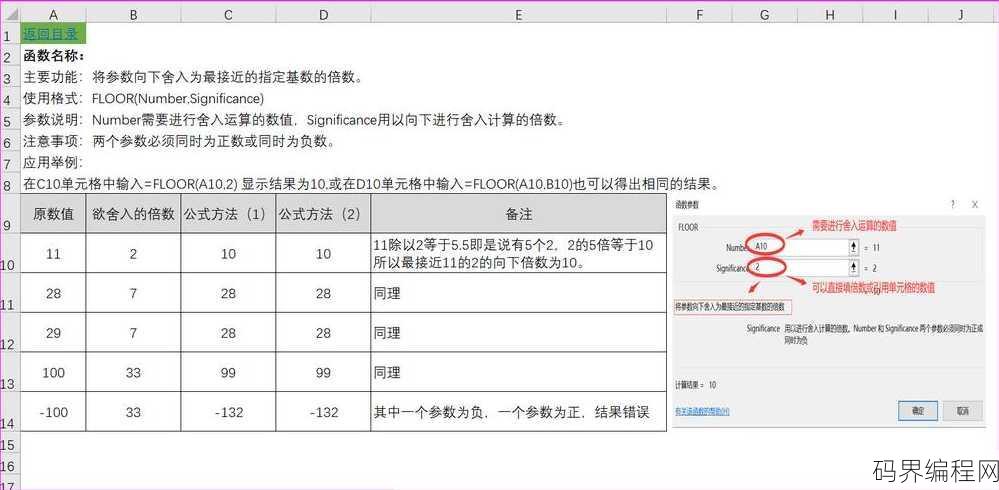The image size is (999, 490).
Task: Click the 欲舍入的倍数 table header
Action: (x=133, y=214)
